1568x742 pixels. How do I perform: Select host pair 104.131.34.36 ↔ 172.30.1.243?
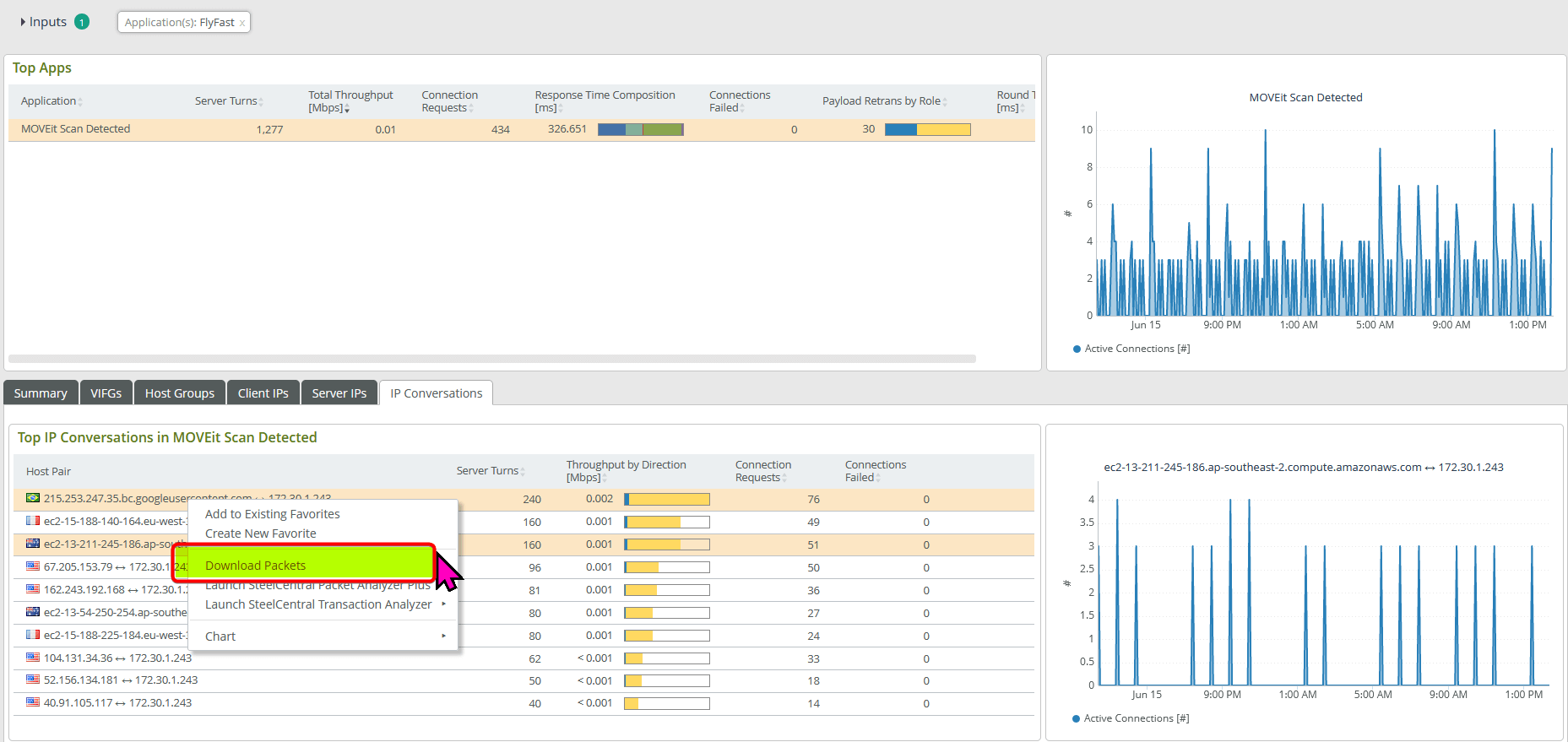coord(117,658)
